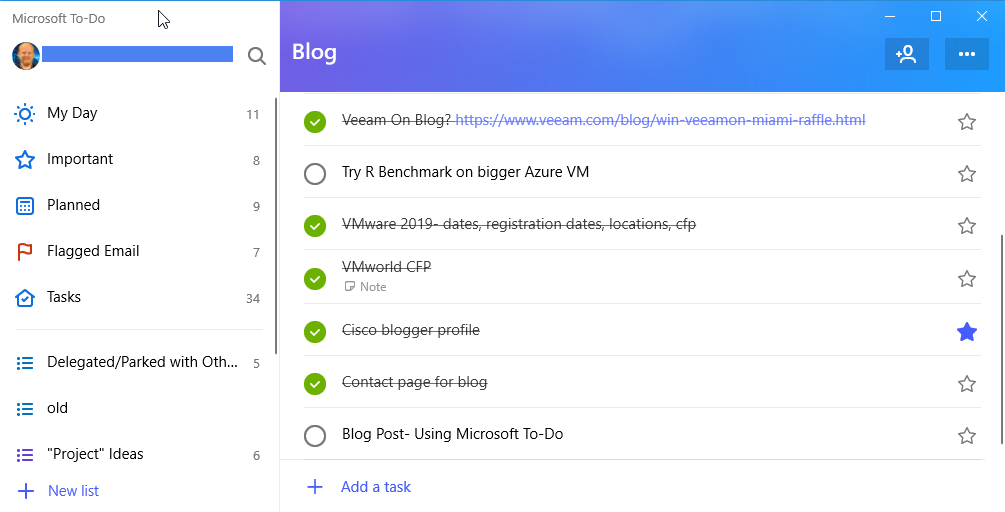Mark Blog Post Using Microsoft To-Do important
The height and width of the screenshot is (512, 1005).
tap(967, 436)
